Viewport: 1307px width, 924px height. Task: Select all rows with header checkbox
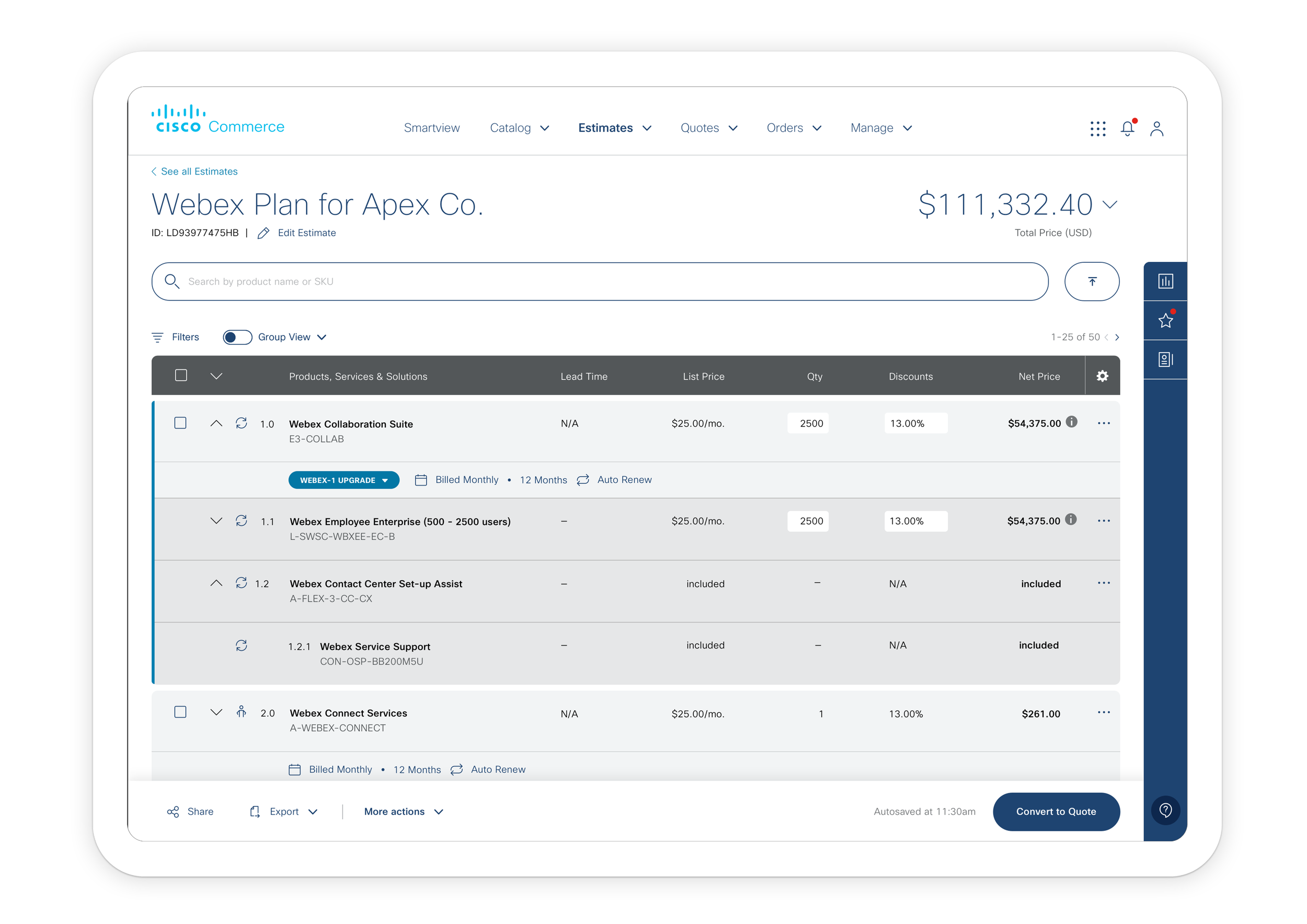click(181, 376)
